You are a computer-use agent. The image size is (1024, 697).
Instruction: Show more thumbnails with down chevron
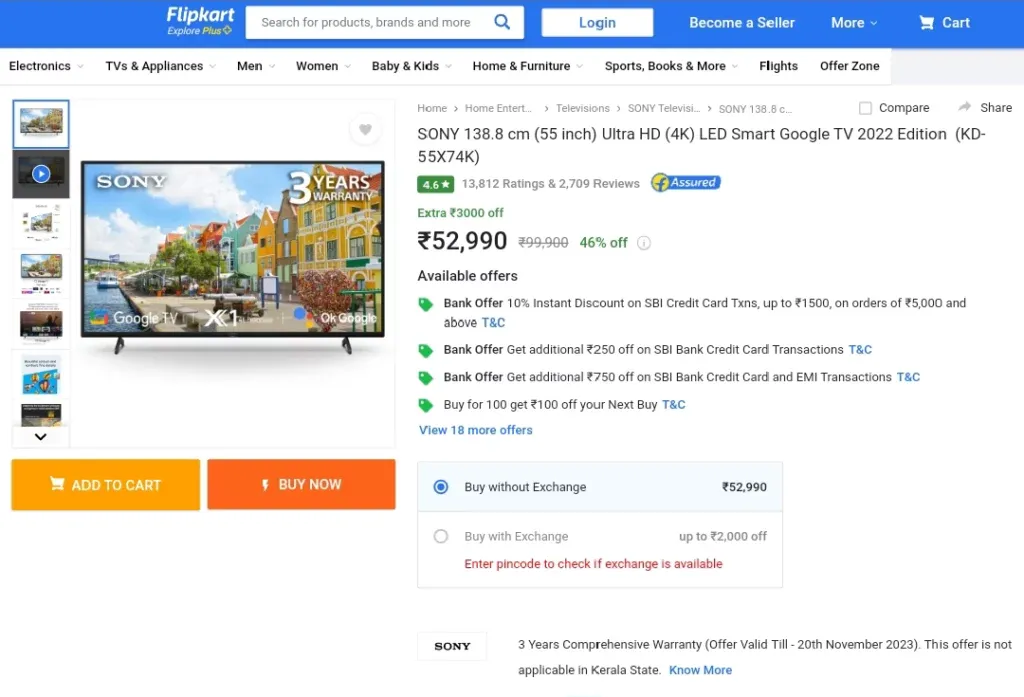[40, 436]
